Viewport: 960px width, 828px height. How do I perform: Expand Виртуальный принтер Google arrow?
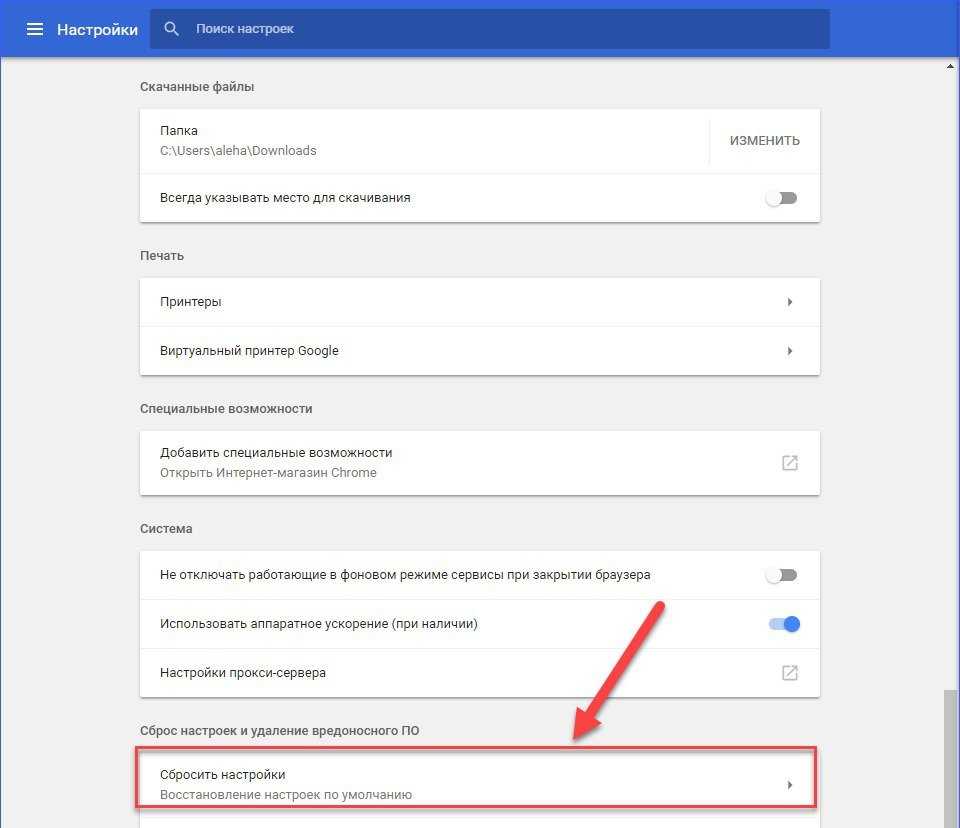tap(789, 351)
